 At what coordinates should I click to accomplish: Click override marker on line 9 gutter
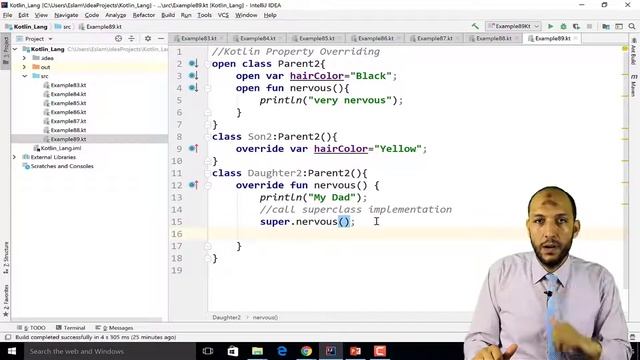click(x=193, y=149)
